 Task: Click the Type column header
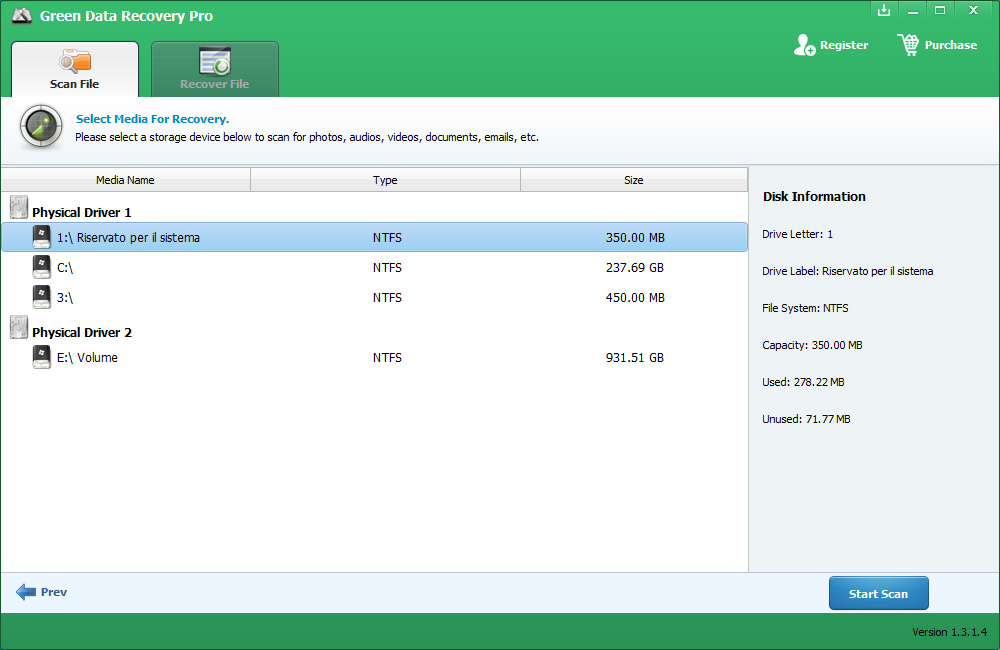(385, 180)
